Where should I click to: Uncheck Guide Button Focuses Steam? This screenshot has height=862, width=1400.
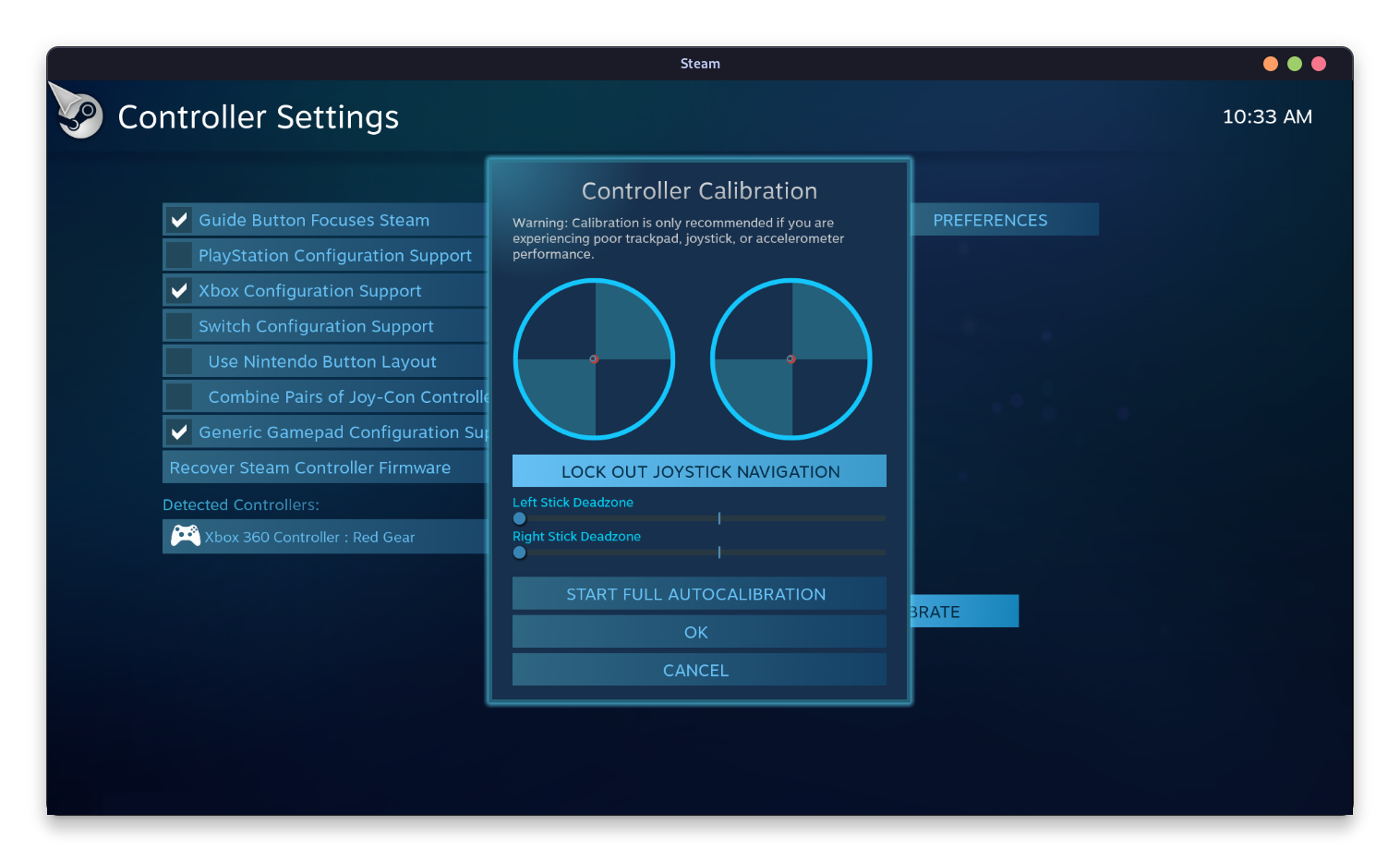click(x=178, y=219)
